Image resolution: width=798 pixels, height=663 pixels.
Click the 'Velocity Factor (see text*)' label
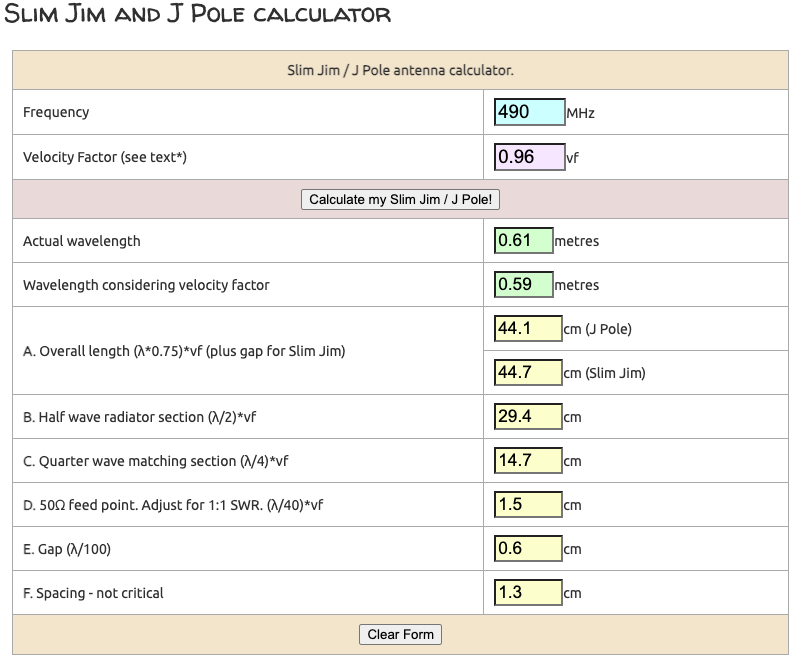[x=105, y=157]
